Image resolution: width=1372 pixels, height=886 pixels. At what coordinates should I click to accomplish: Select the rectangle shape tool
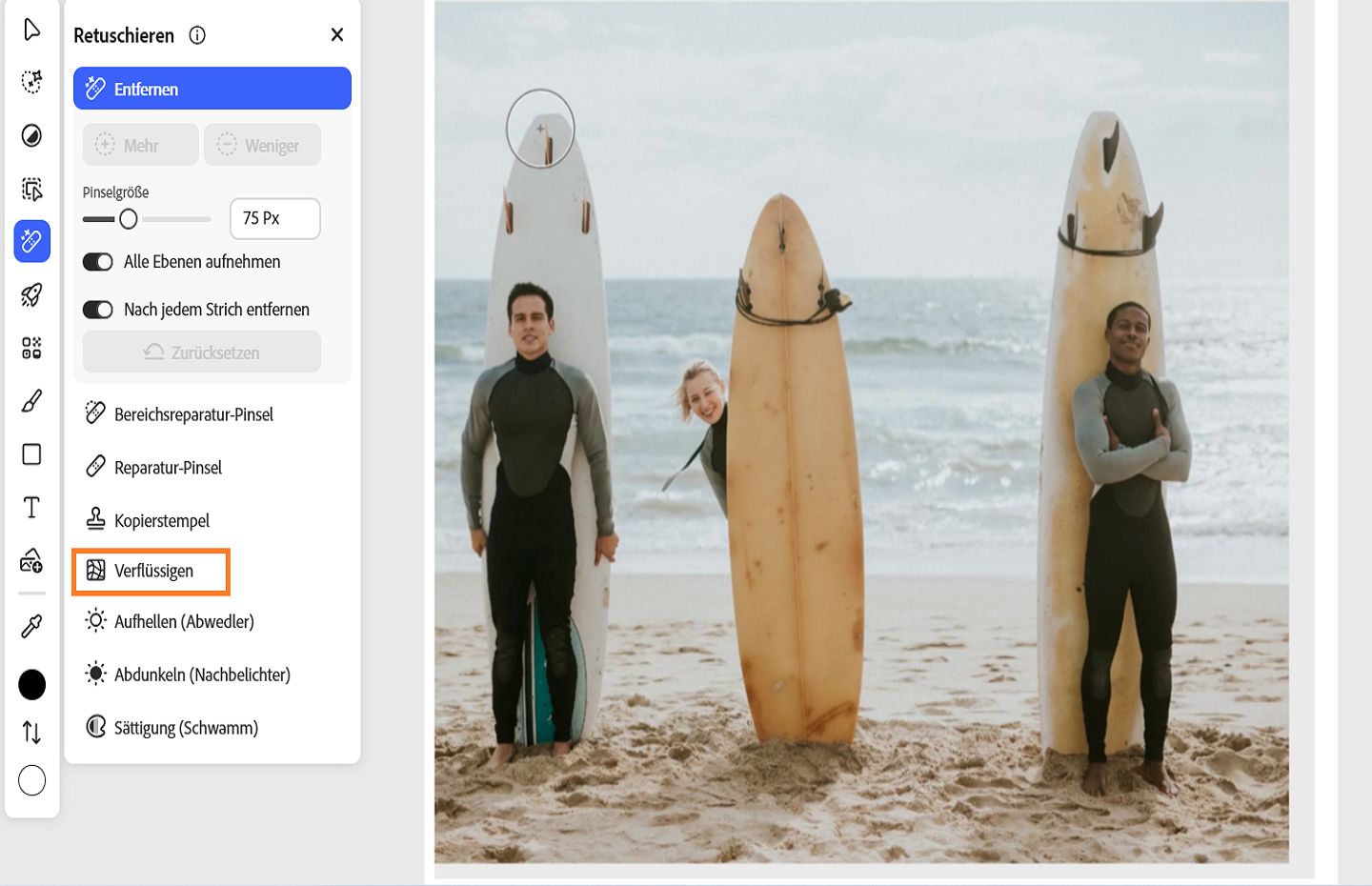click(x=31, y=454)
